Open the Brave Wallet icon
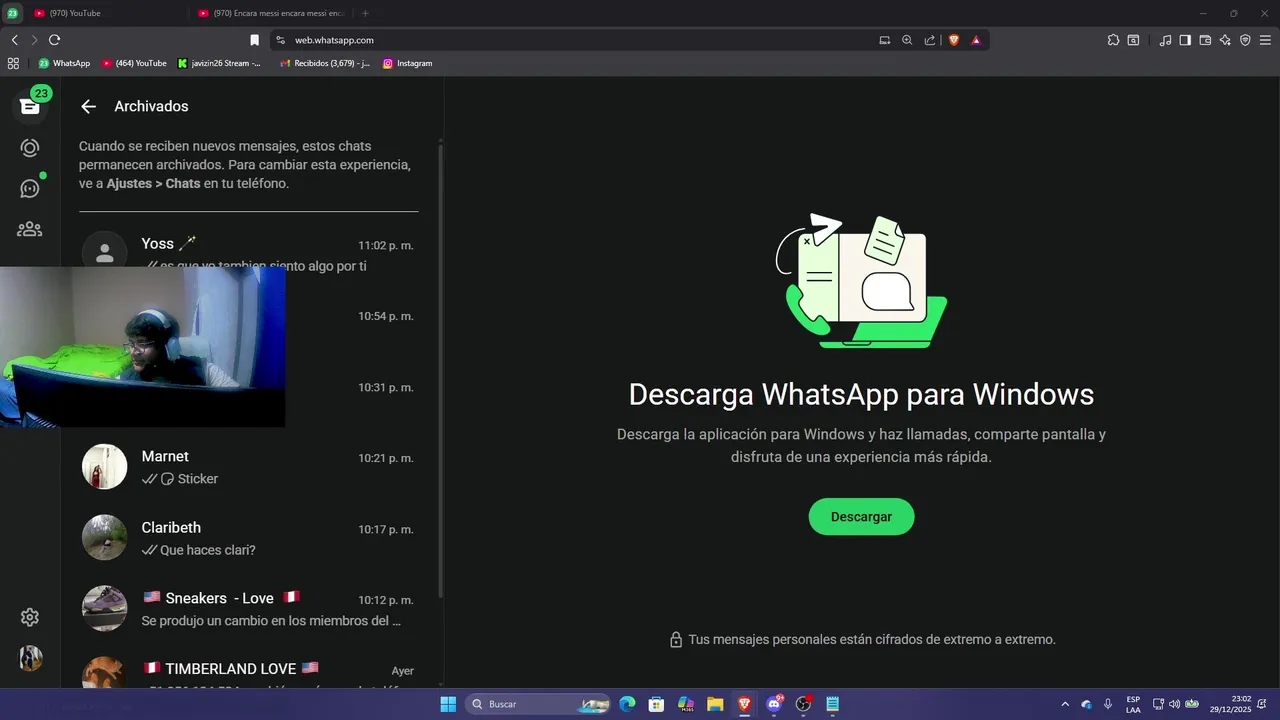Viewport: 1280px width, 720px height. tap(1205, 40)
